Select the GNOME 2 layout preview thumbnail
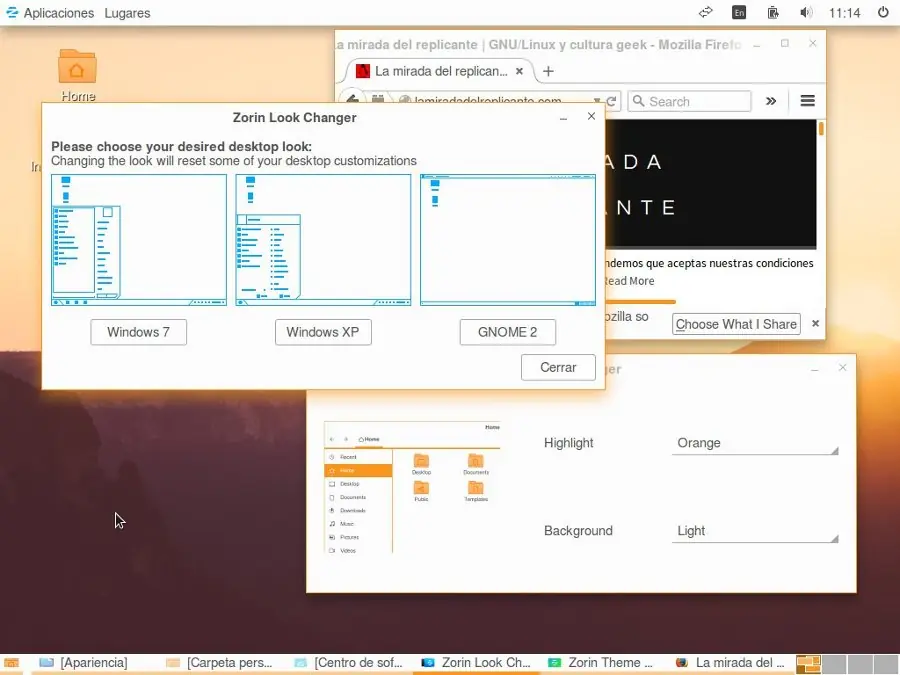This screenshot has height=675, width=900. 508,240
